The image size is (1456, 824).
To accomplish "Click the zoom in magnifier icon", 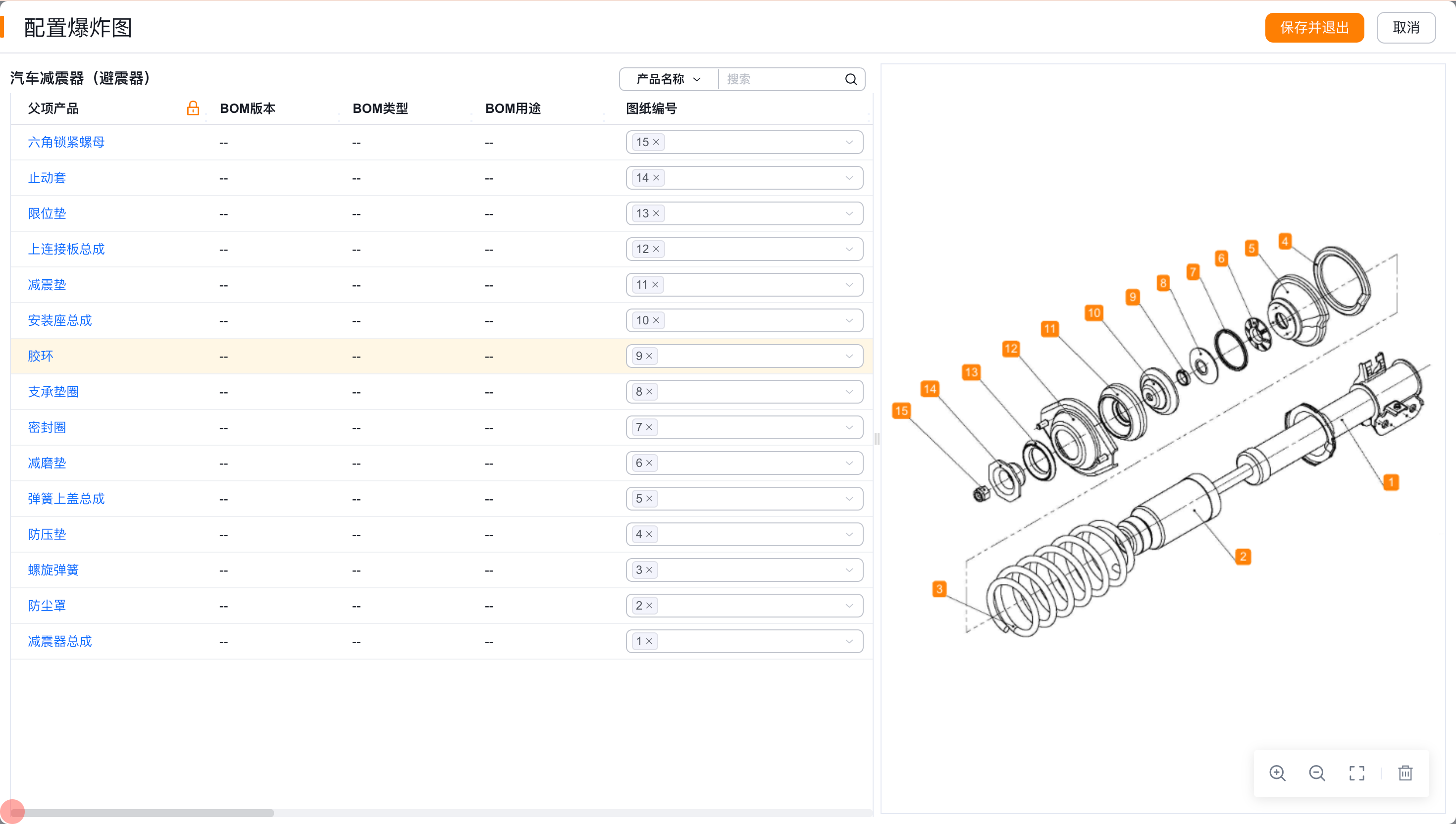I will click(x=1277, y=773).
